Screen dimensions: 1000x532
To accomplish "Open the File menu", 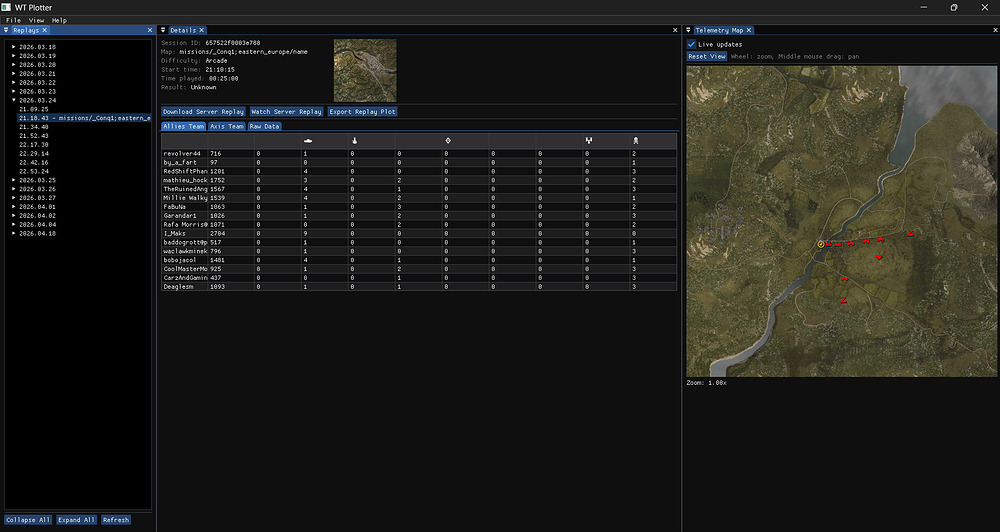I will tap(13, 19).
